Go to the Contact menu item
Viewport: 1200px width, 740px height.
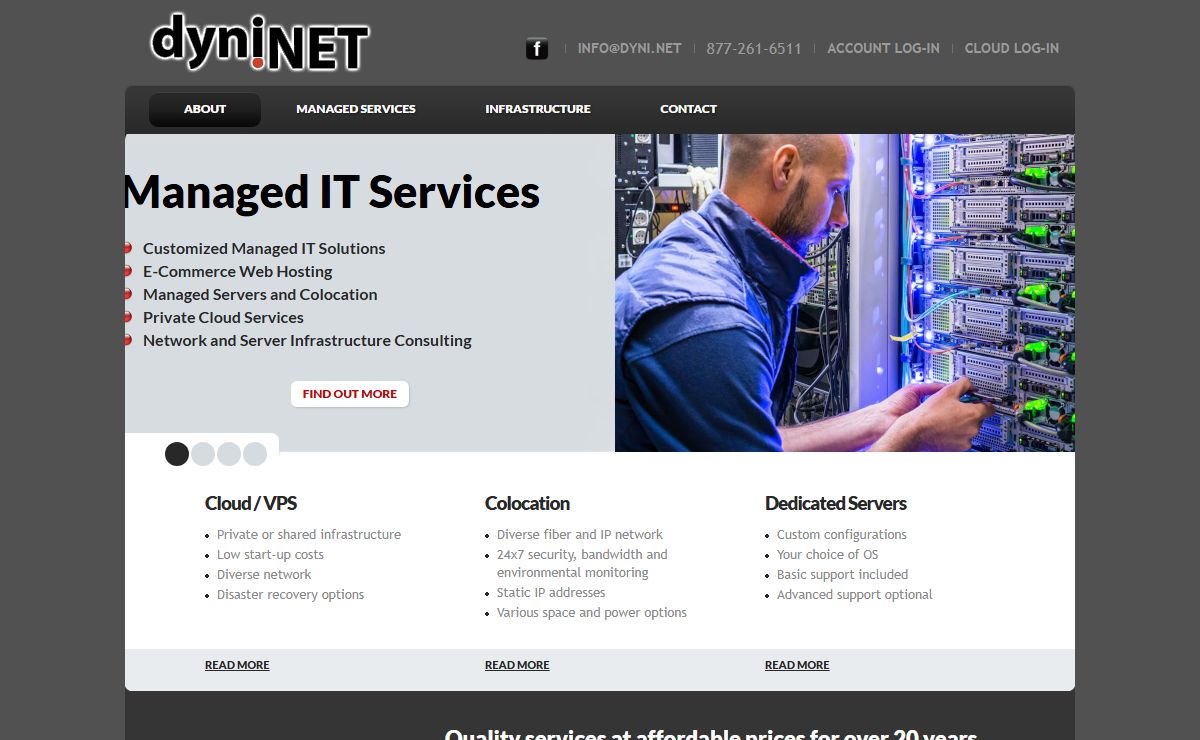coord(688,109)
